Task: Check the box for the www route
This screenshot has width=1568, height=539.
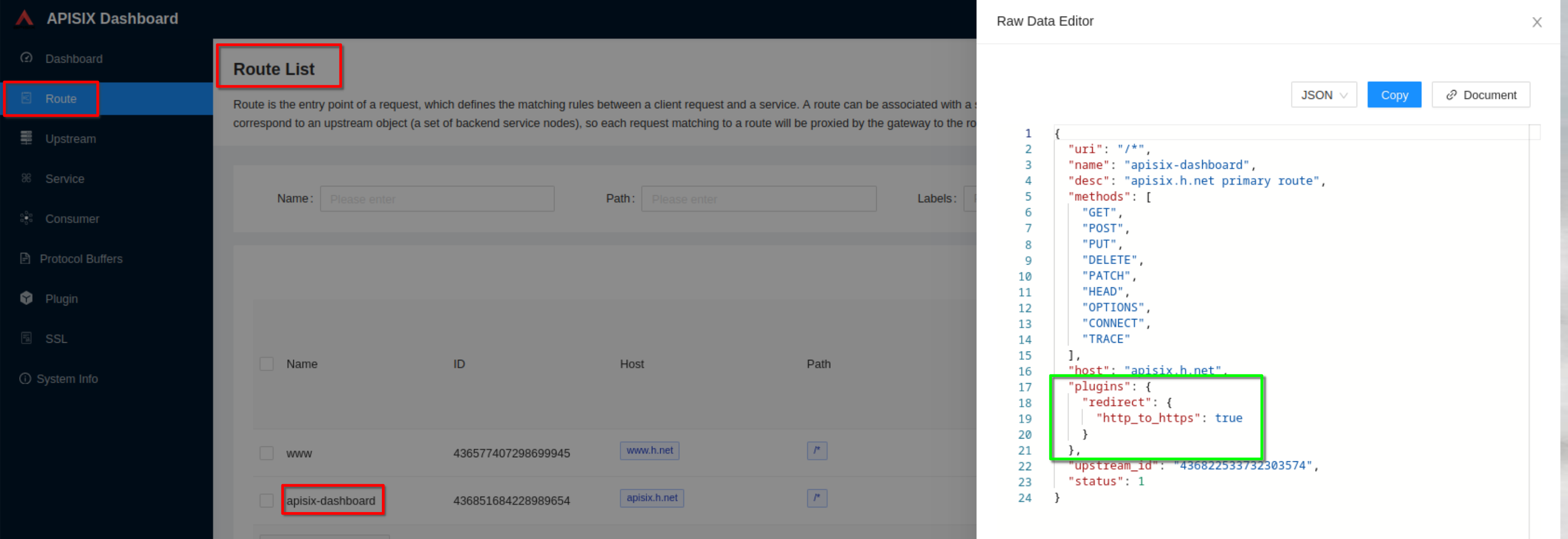Action: tap(267, 453)
